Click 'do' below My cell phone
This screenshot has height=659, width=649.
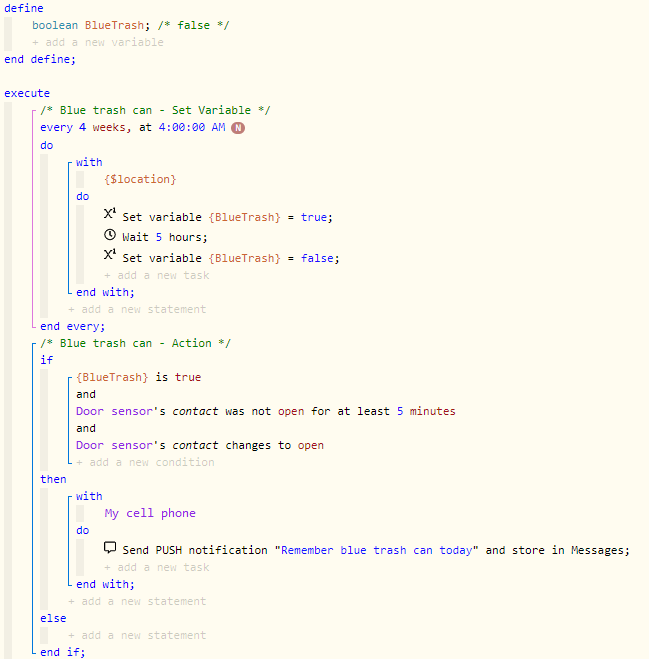82,530
